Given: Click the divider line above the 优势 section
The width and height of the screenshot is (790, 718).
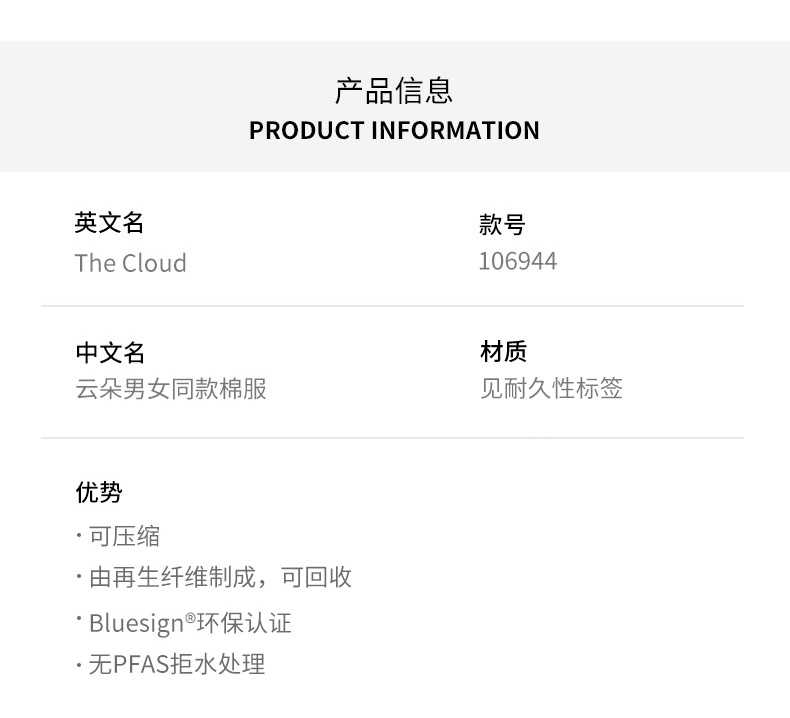Looking at the screenshot, I should point(392,438).
